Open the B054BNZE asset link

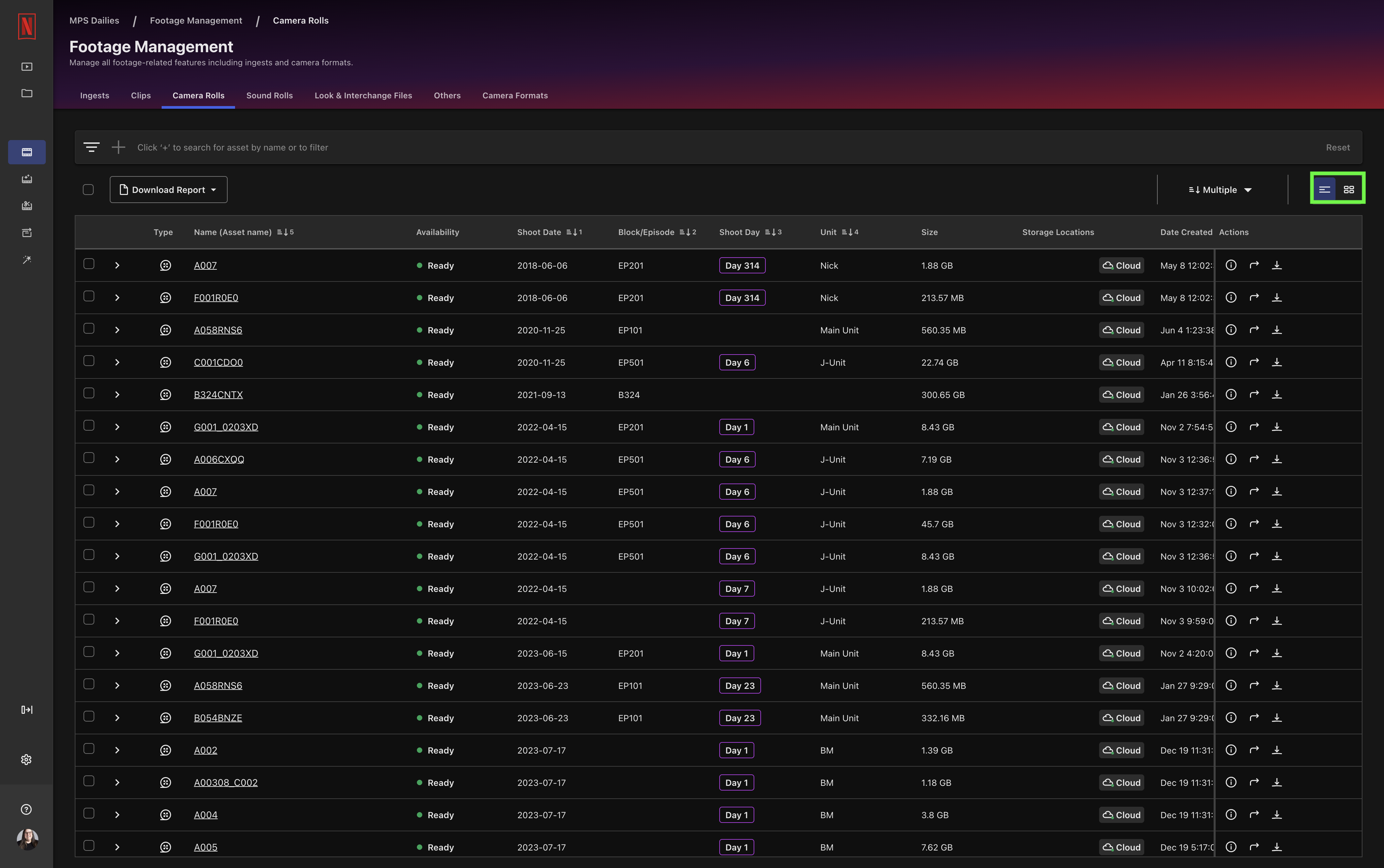[x=218, y=717]
